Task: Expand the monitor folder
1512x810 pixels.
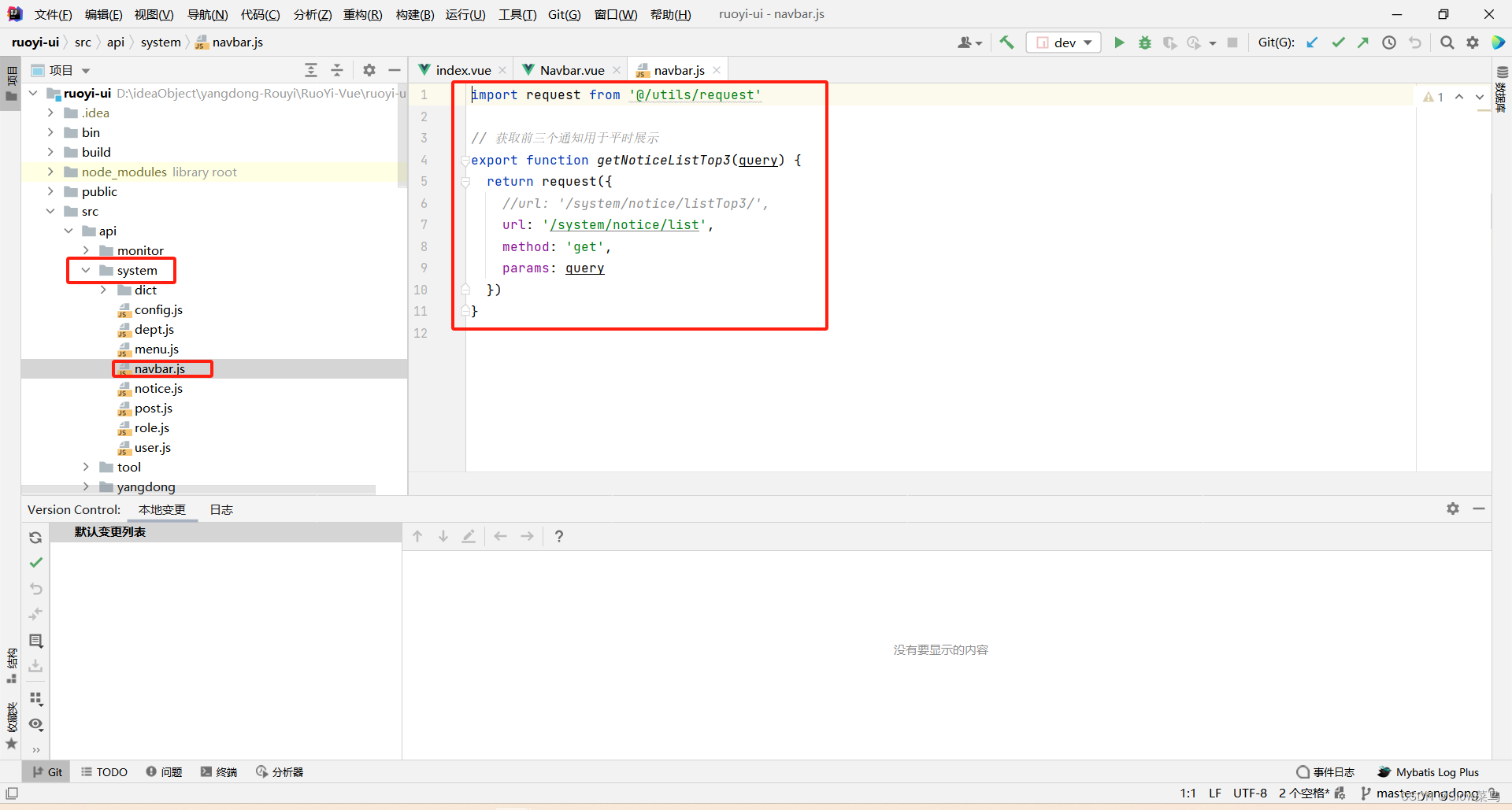Action: (x=87, y=250)
